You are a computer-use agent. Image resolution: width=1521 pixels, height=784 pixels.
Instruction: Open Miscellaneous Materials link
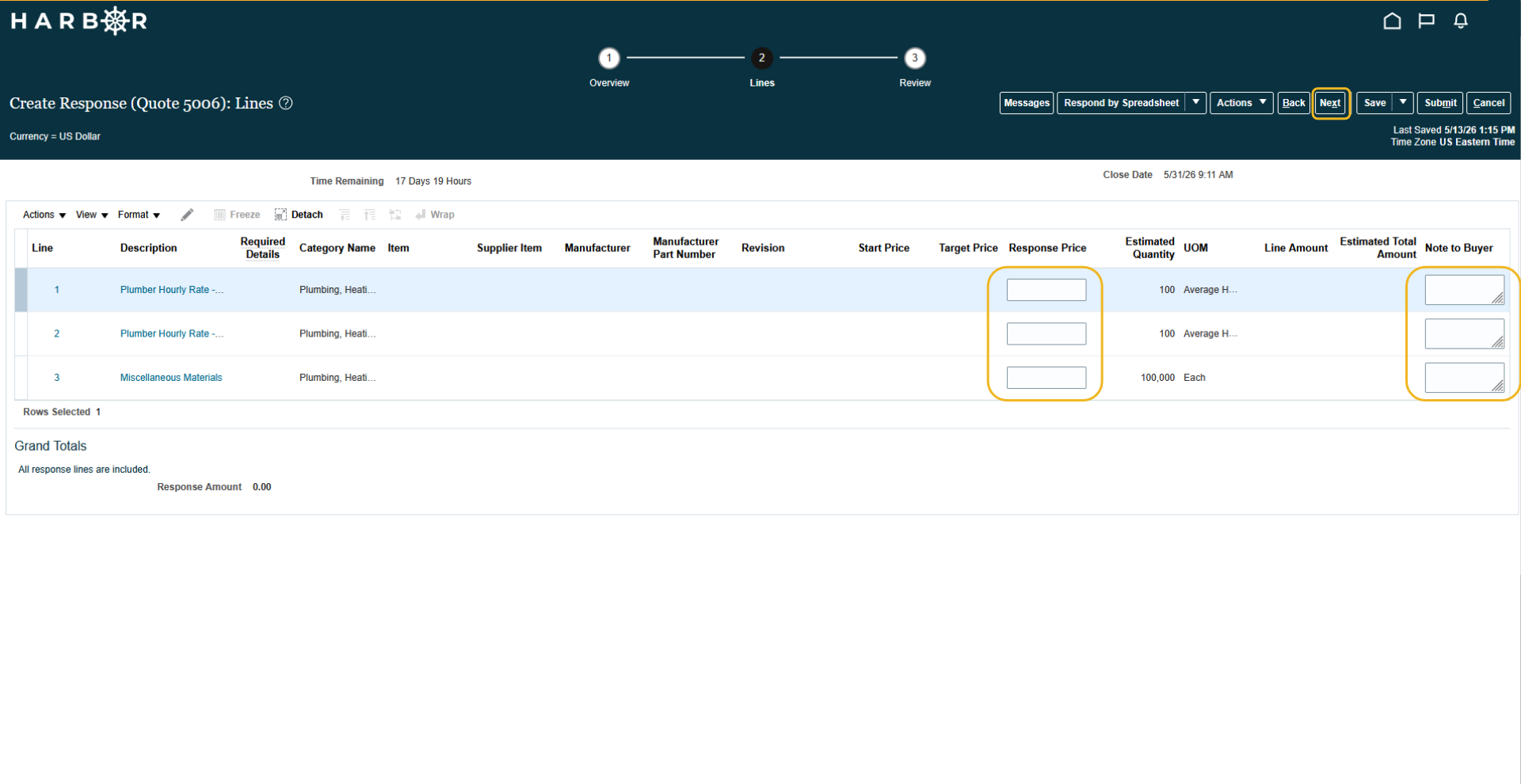(x=171, y=378)
